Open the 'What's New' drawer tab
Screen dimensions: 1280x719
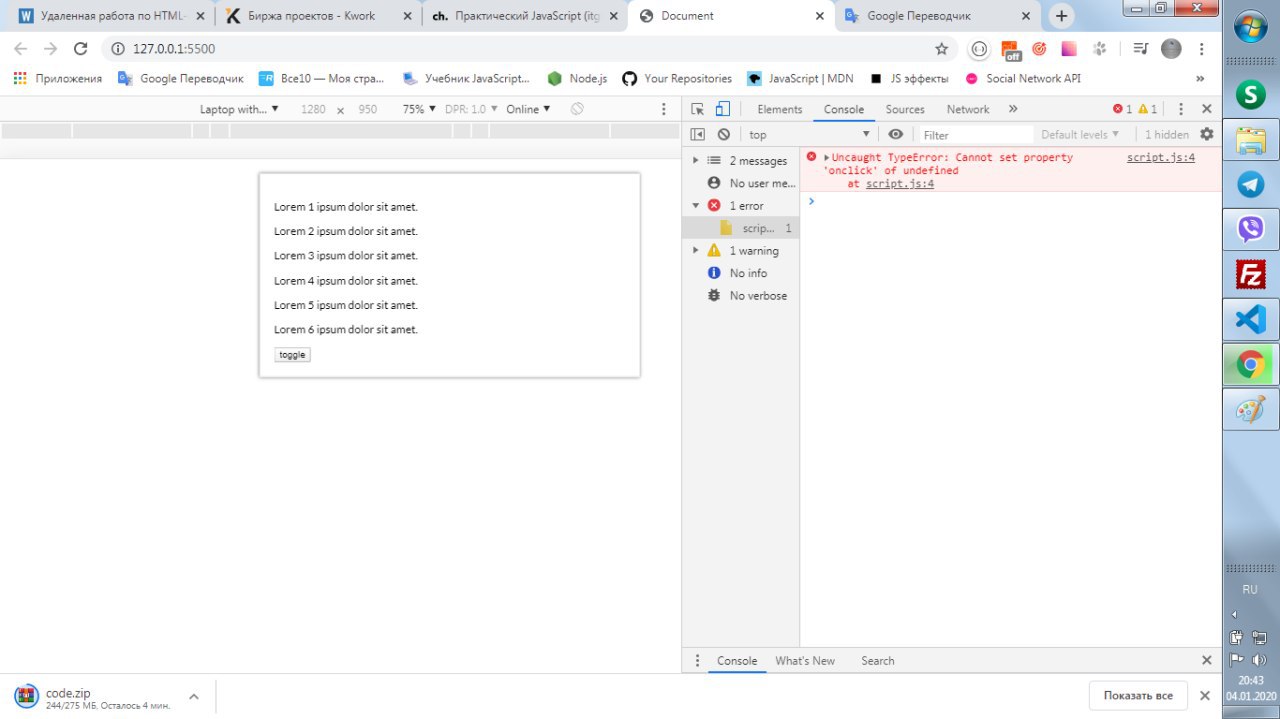click(805, 660)
